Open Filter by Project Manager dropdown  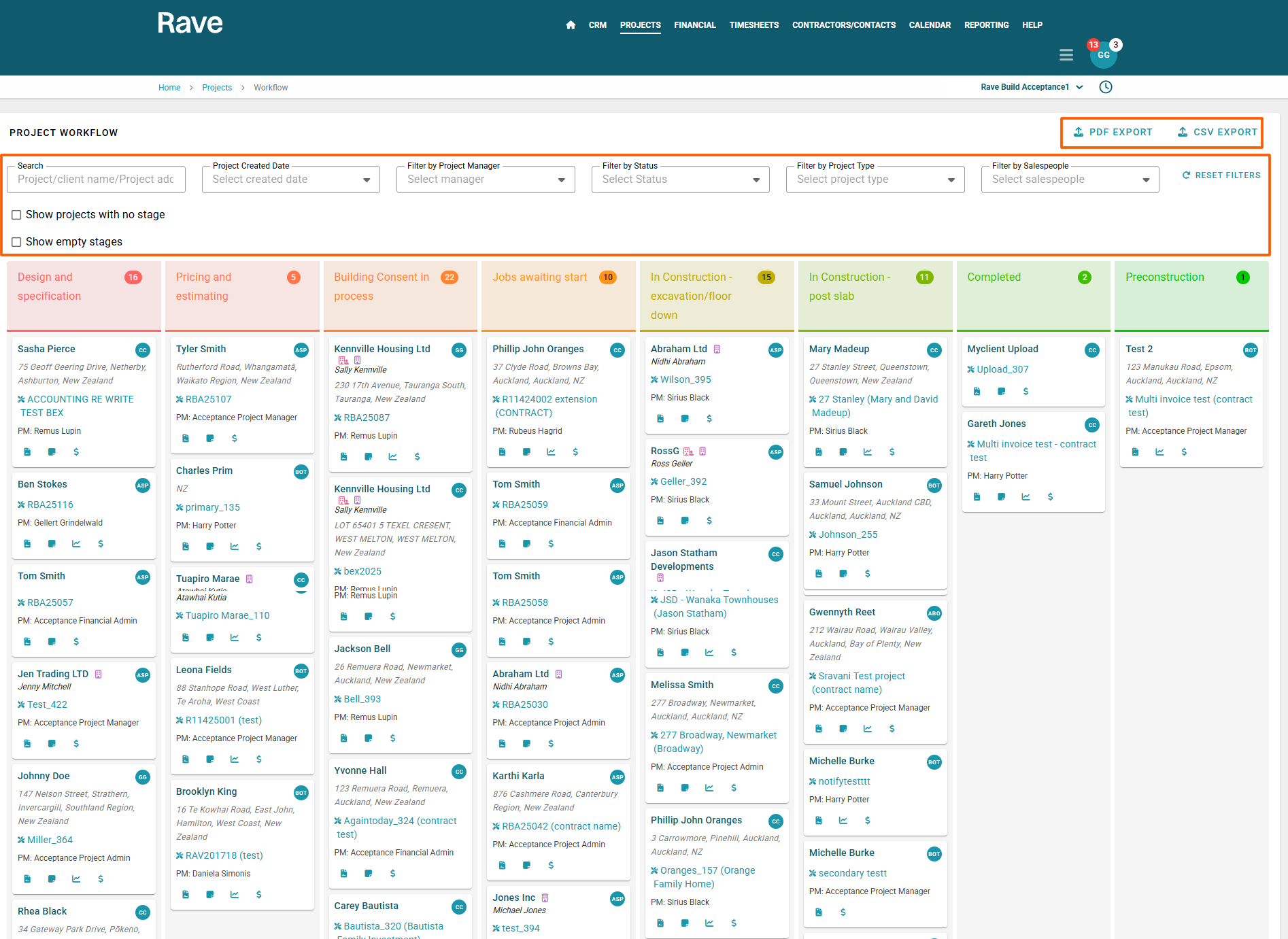click(x=486, y=180)
